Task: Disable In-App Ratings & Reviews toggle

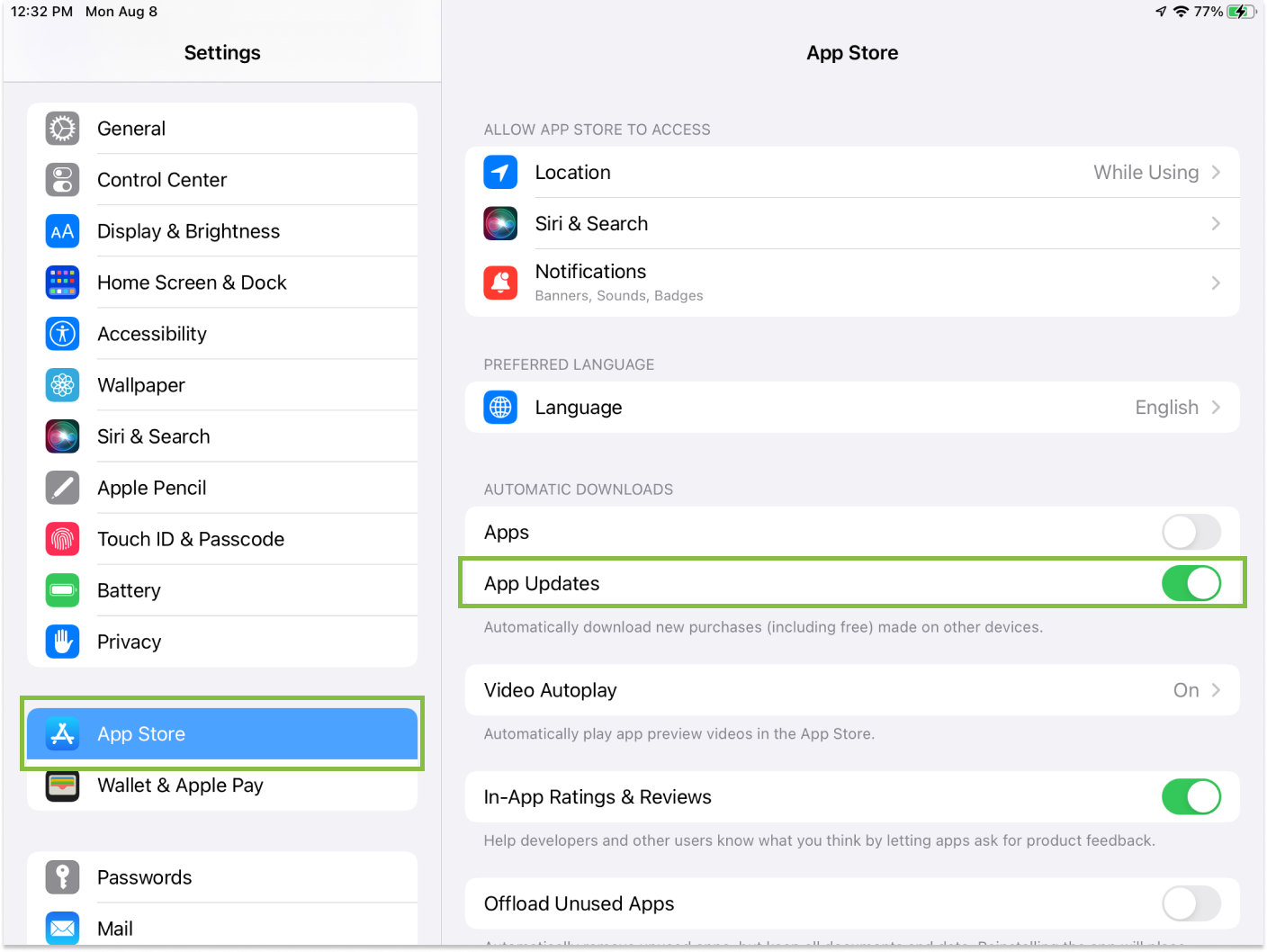Action: (1191, 796)
